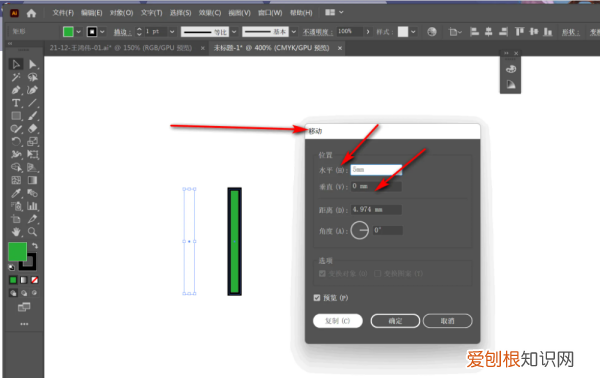Screen dimensions: 600x378
Task: Select the Scale tool
Action: point(33,142)
